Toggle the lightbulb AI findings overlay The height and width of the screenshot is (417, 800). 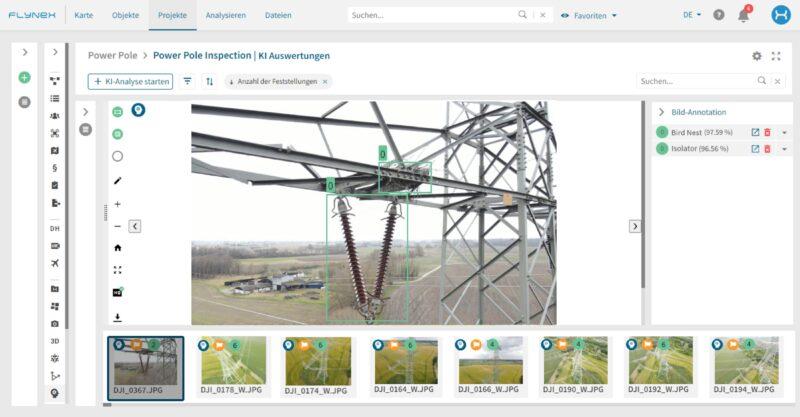click(138, 110)
